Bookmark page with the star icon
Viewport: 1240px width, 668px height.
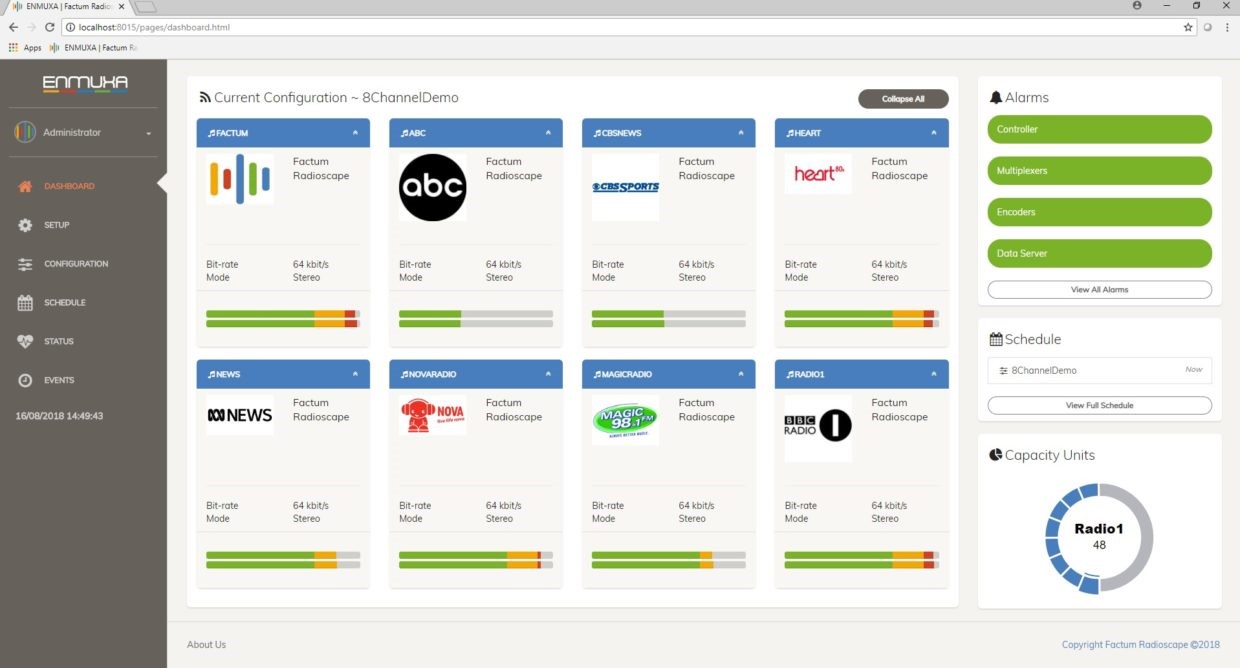point(1188,27)
